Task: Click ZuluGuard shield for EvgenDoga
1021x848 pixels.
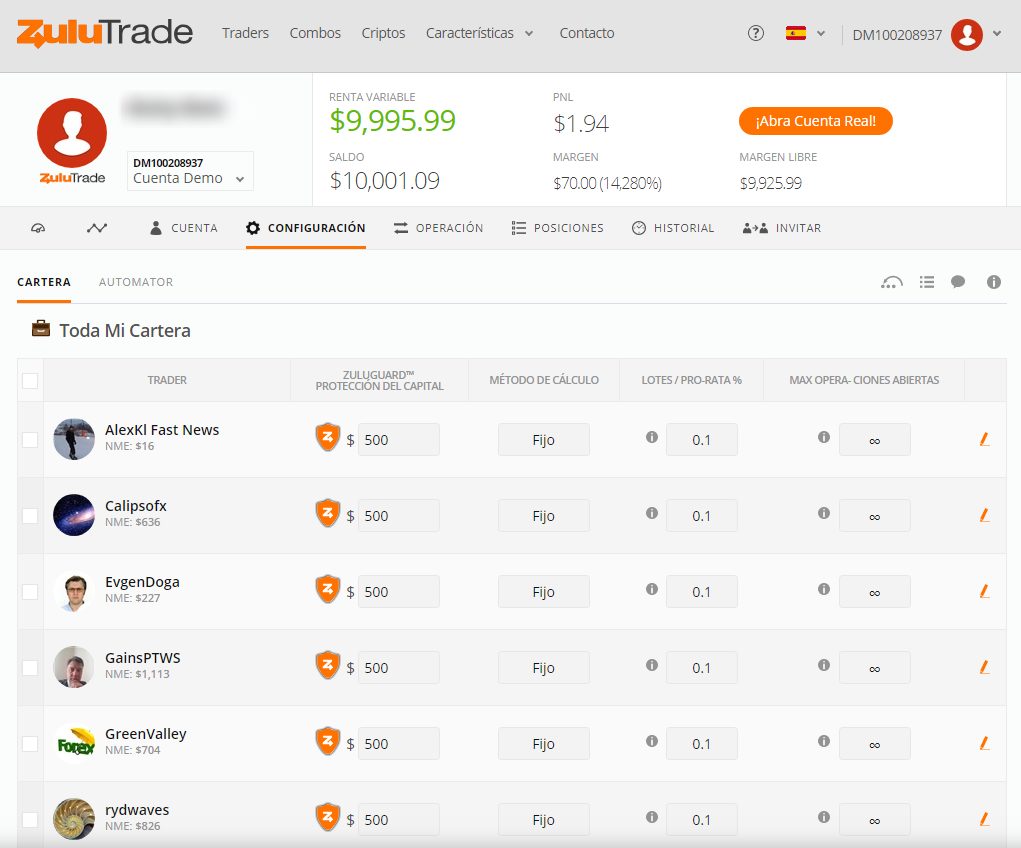Action: [328, 590]
